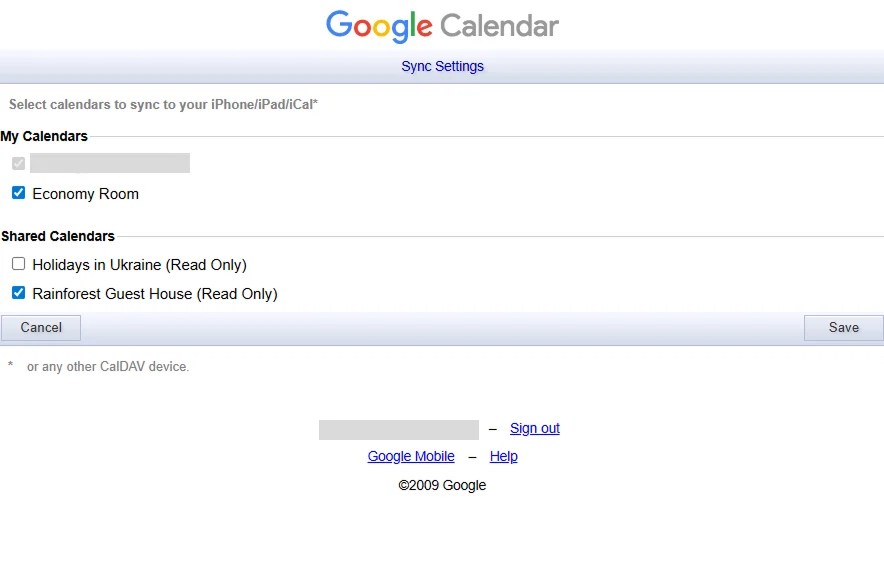Click the Google Calendar logo
The height and width of the screenshot is (574, 884).
tap(442, 26)
